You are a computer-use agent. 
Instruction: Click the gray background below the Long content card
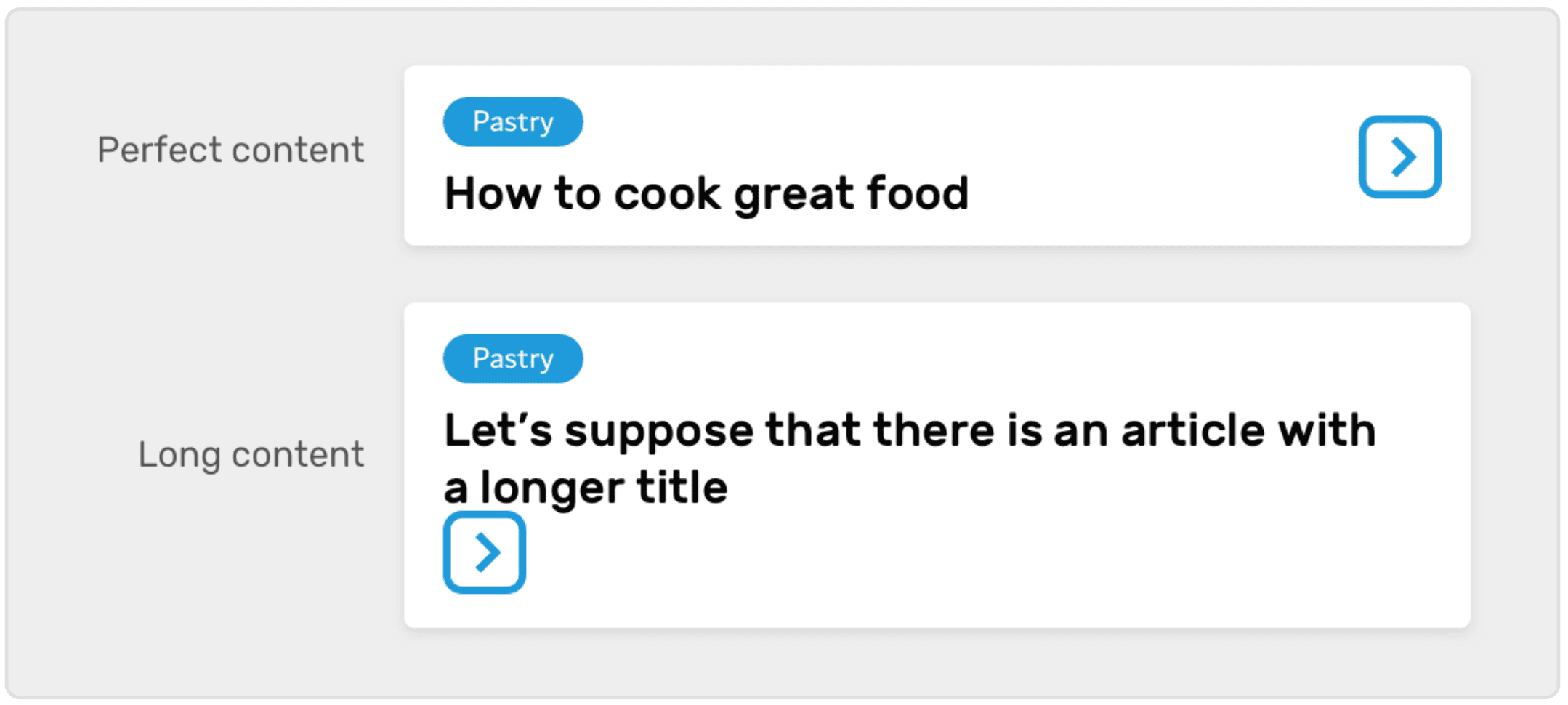click(936, 663)
